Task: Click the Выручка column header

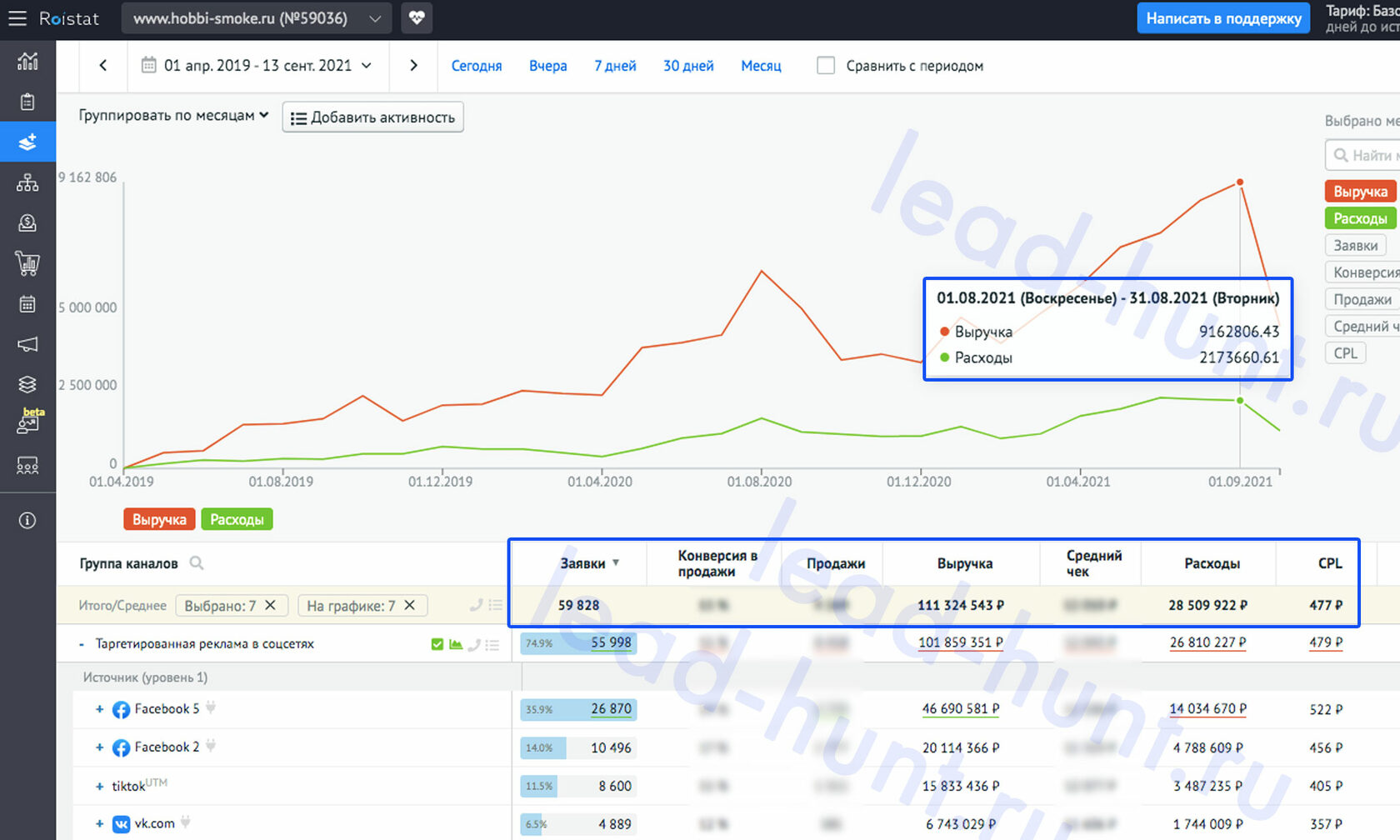Action: (x=964, y=563)
